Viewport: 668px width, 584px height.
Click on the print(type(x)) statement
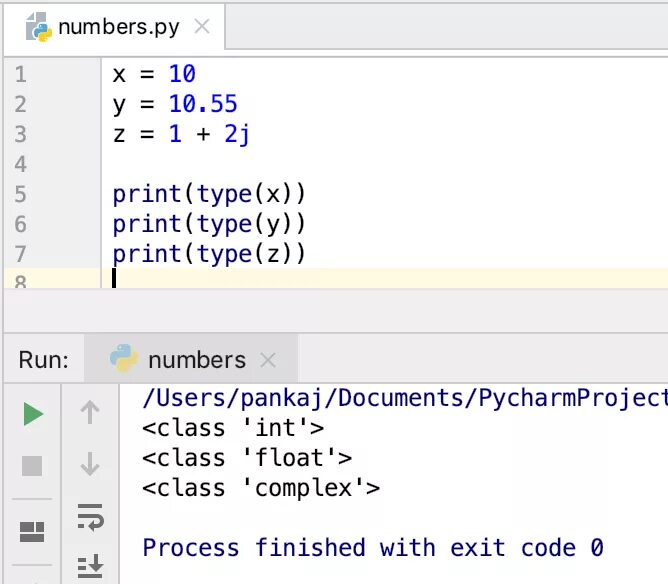pyautogui.click(x=209, y=194)
